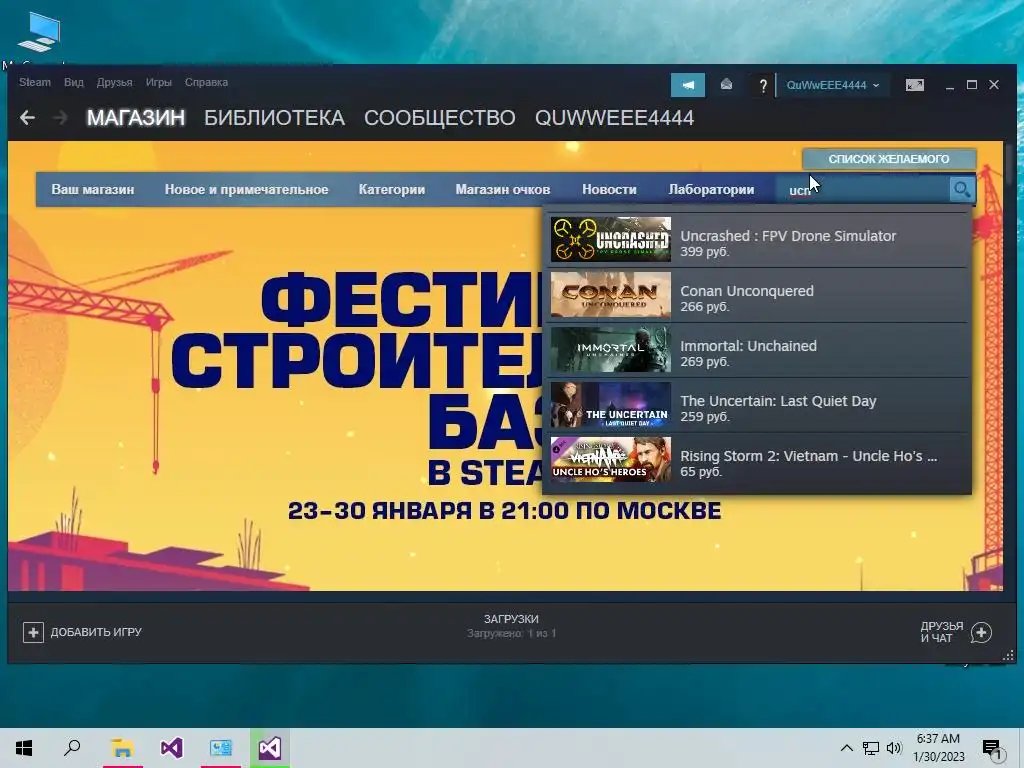Image resolution: width=1024 pixels, height=768 pixels.
Task: Click the Uncrashed game thumbnail
Action: [x=611, y=240]
